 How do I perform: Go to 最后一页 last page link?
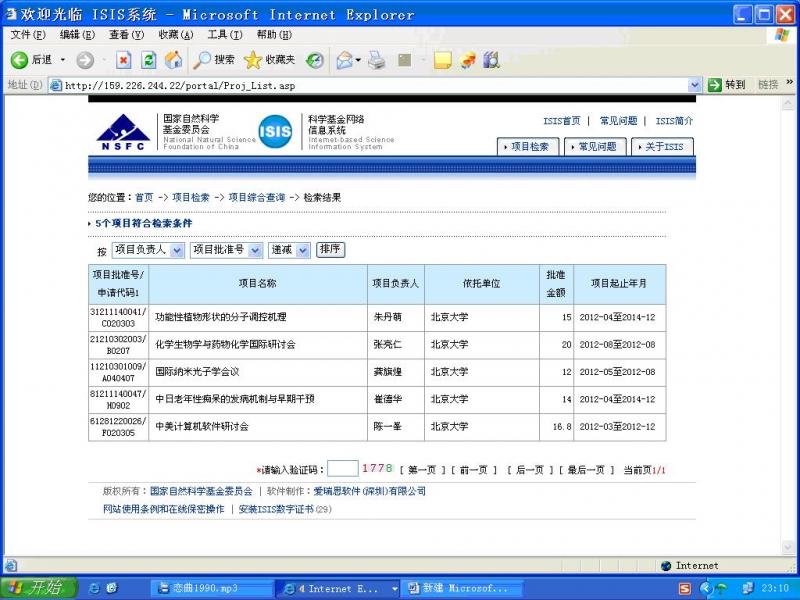coord(586,470)
